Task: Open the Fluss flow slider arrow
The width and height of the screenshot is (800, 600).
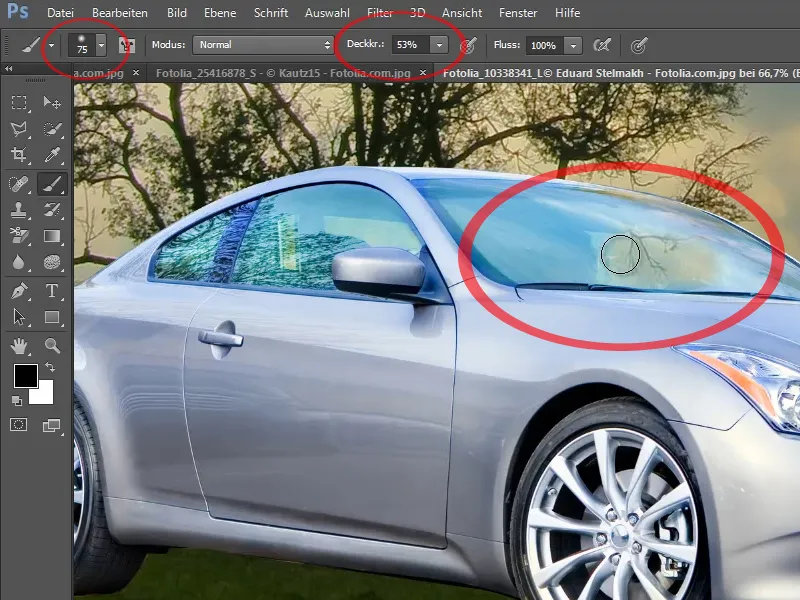Action: point(573,45)
